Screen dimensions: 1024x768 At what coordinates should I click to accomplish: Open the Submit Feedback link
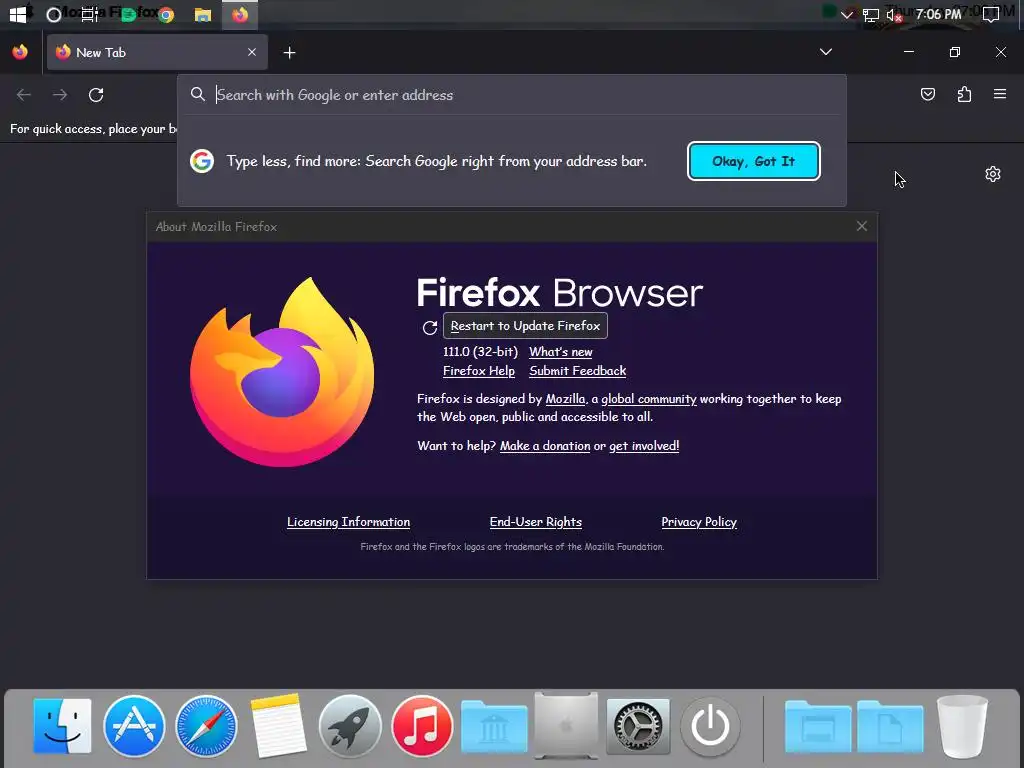(x=577, y=371)
